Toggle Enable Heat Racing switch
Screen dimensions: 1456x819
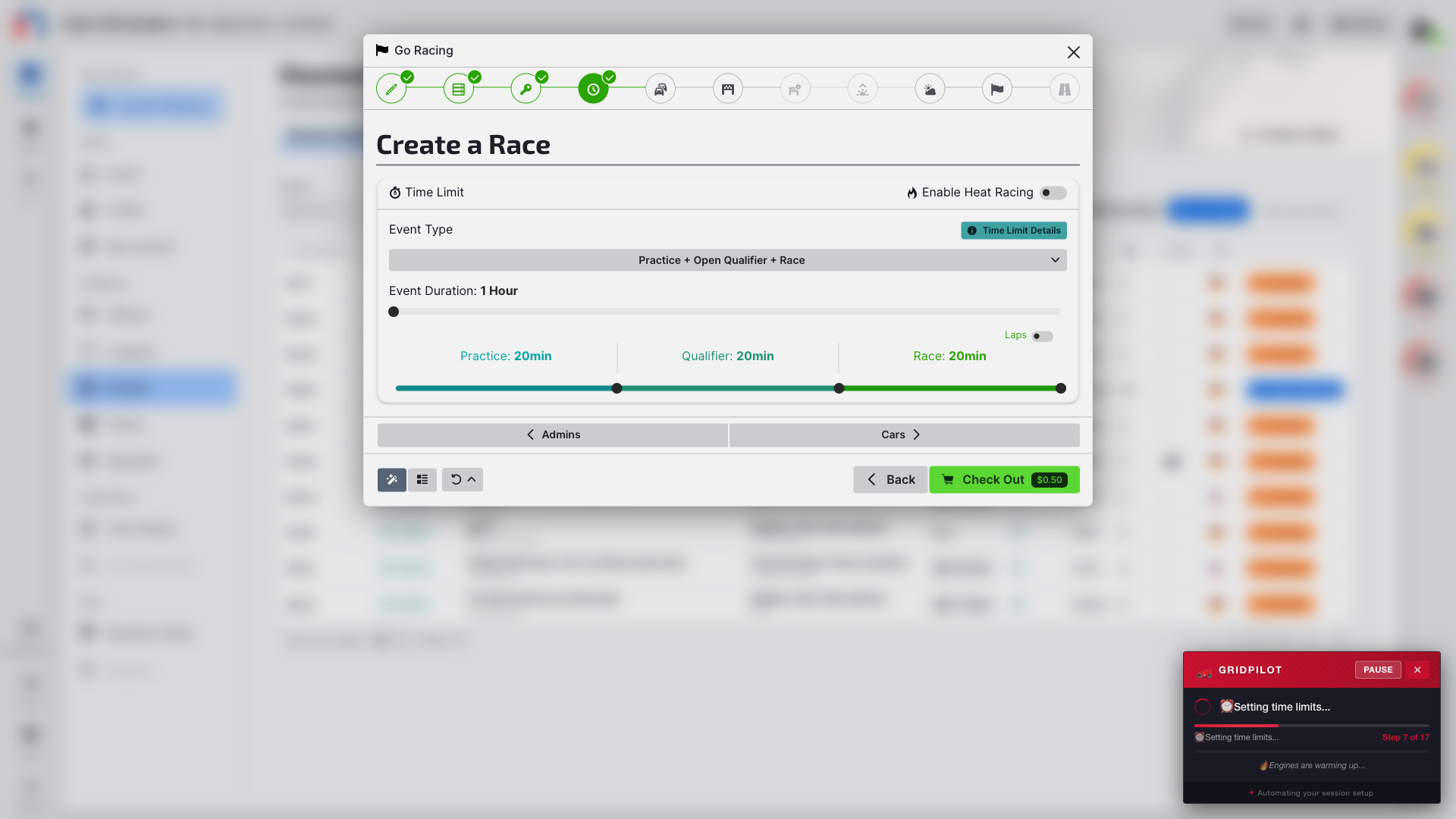pos(1053,193)
